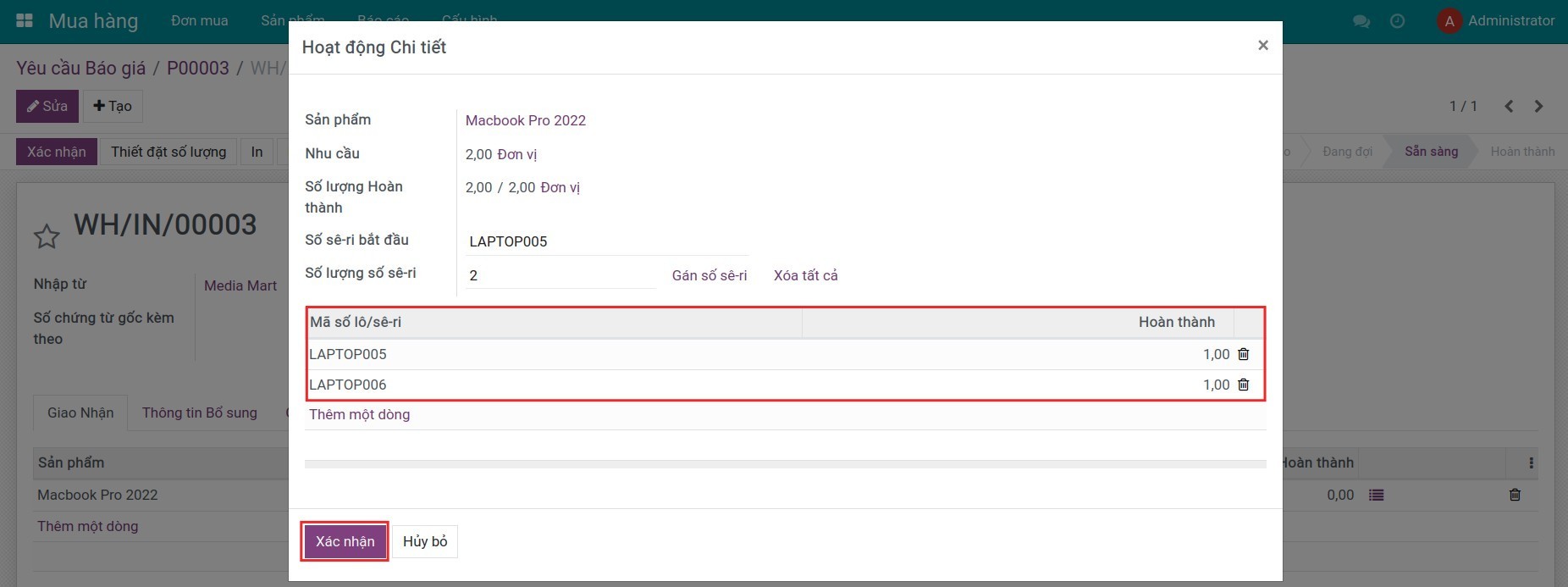Click the detailed operations list icon
The width and height of the screenshot is (1568, 587).
1377,495
